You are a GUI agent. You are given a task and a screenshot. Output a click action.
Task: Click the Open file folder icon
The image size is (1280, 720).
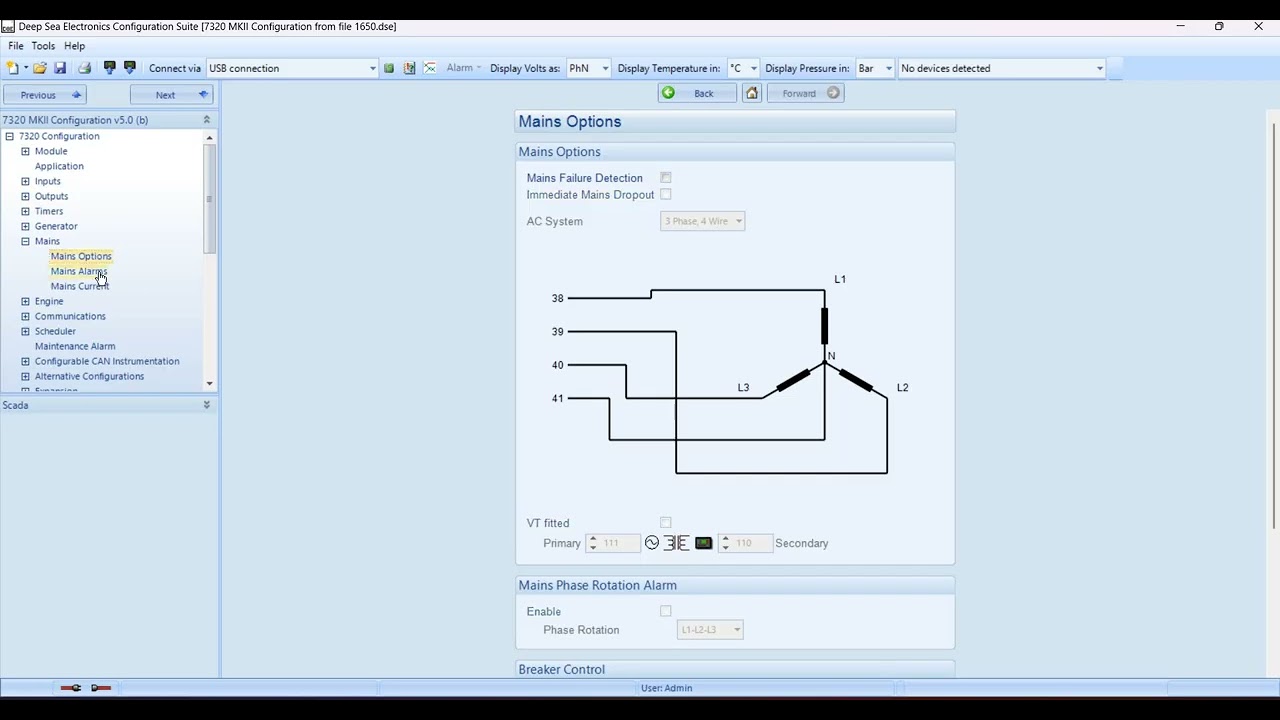40,68
